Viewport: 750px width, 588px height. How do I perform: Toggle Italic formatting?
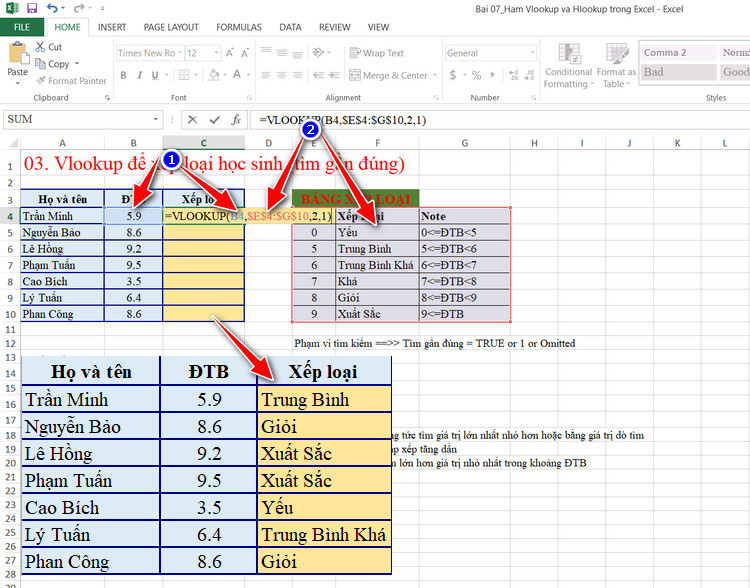(x=140, y=75)
